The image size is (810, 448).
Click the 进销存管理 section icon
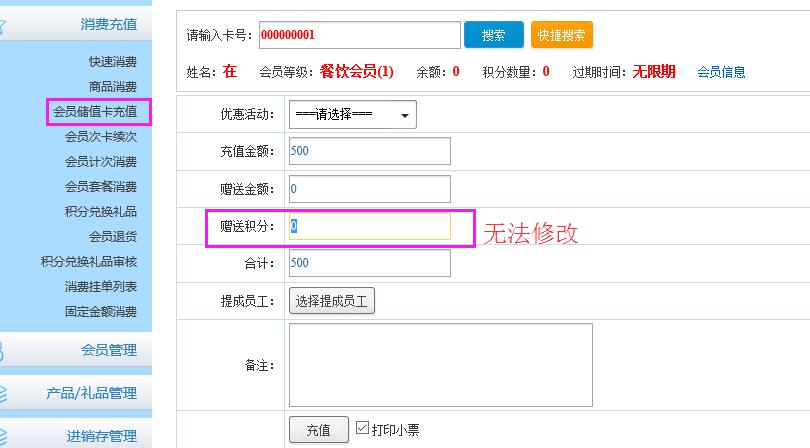pos(4,436)
